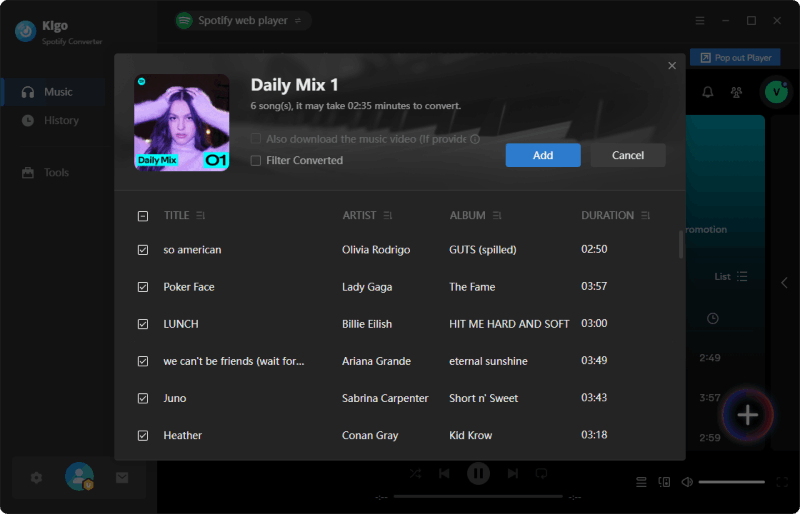Viewport: 800px width, 514px height.
Task: Select artist Sabrina Carpenter
Action: tap(385, 398)
